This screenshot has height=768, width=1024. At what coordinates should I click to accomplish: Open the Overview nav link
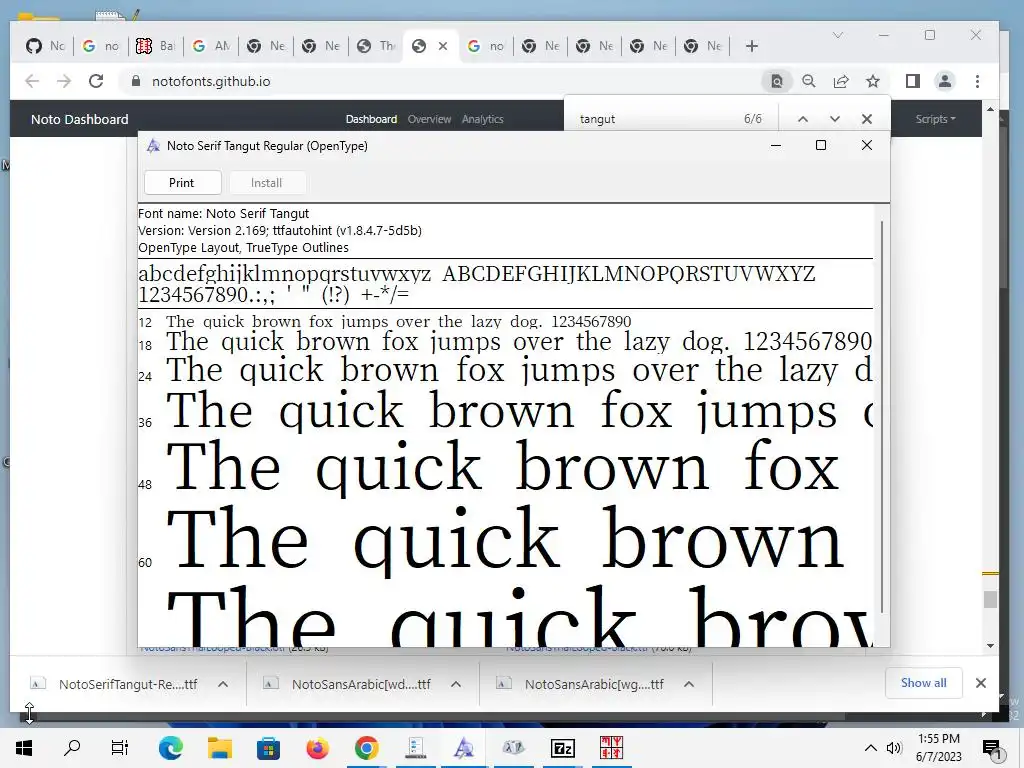point(429,119)
